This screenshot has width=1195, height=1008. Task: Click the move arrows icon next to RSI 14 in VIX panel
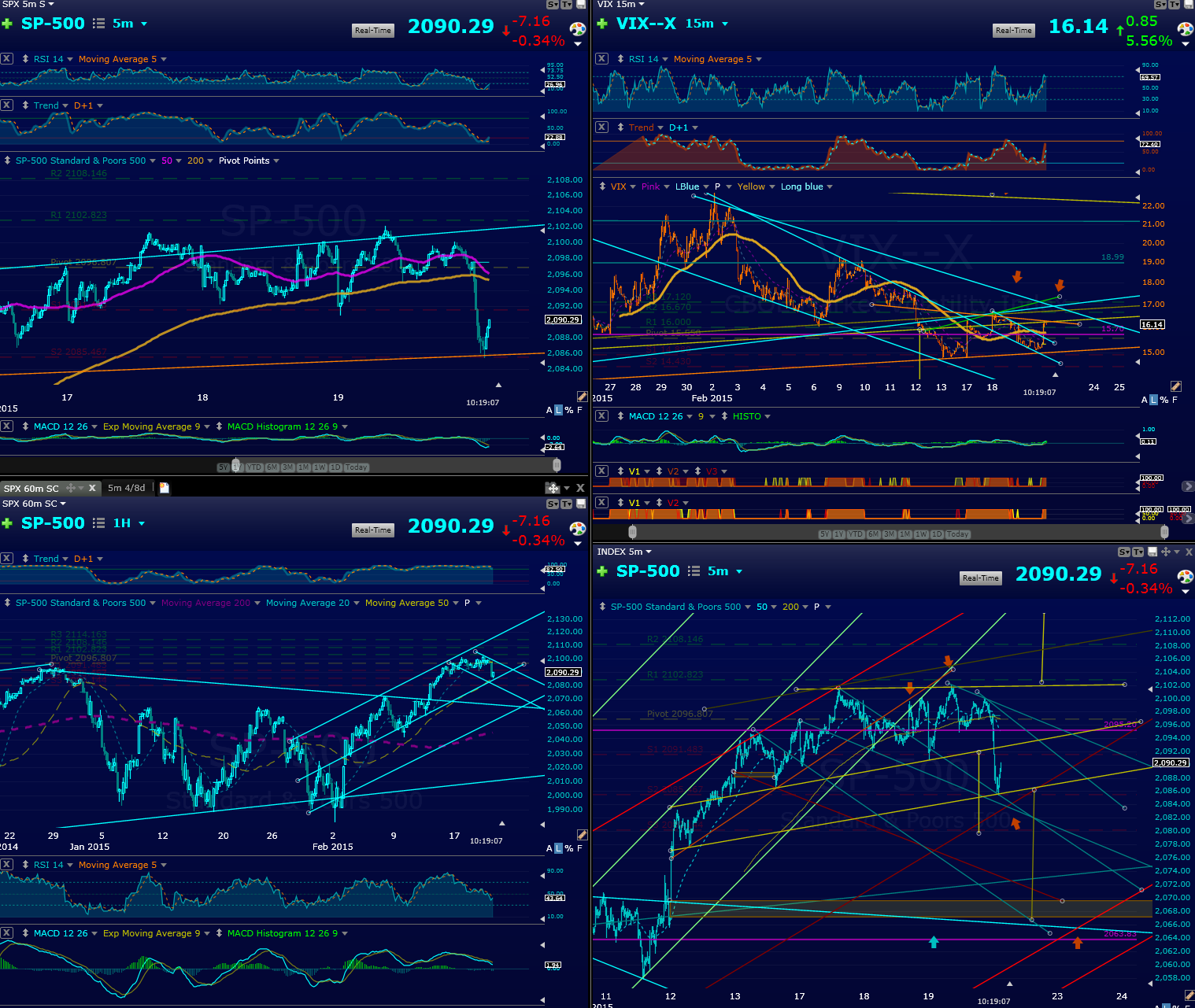[621, 59]
